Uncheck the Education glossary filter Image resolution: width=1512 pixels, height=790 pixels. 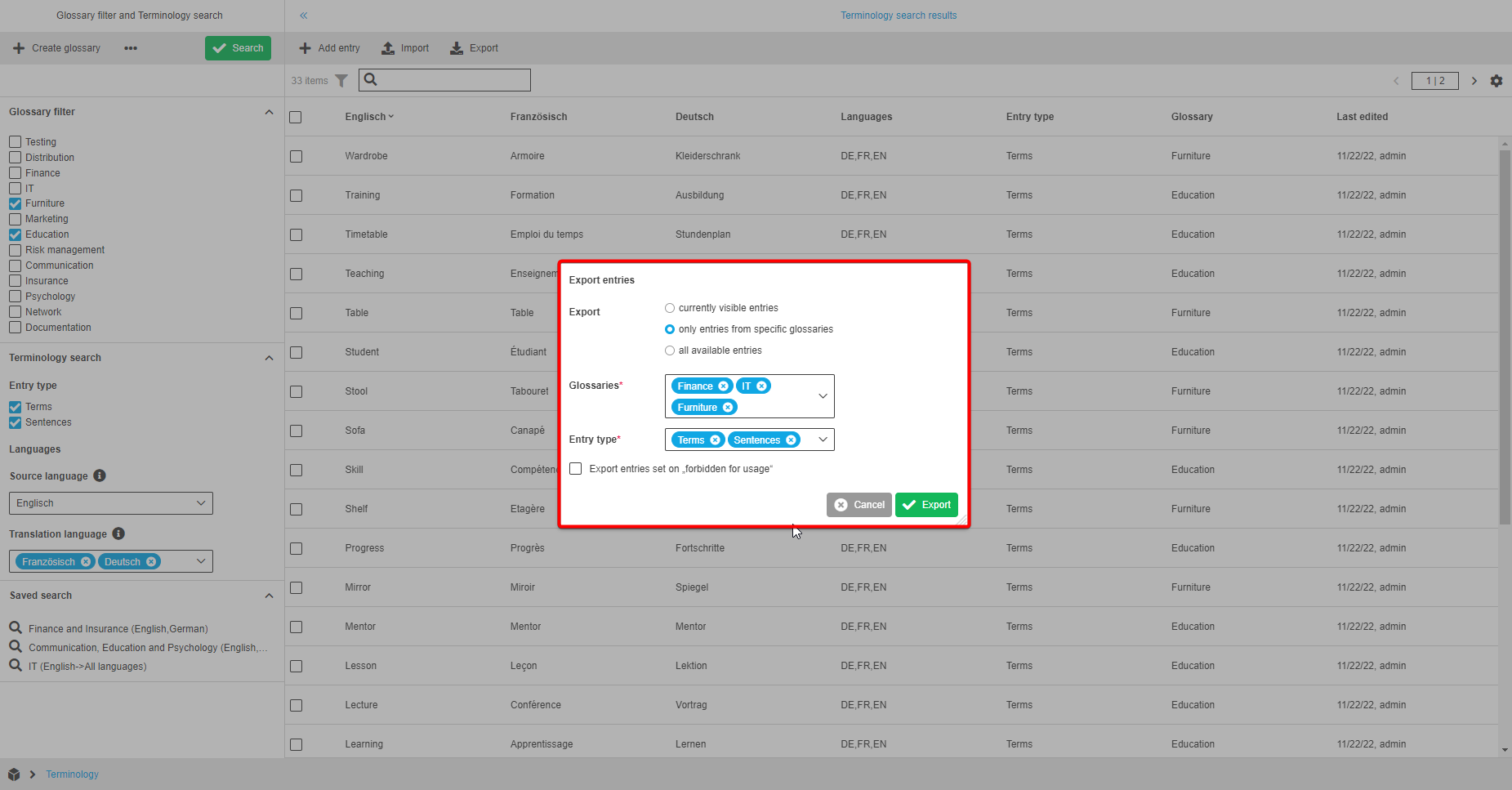tap(15, 234)
